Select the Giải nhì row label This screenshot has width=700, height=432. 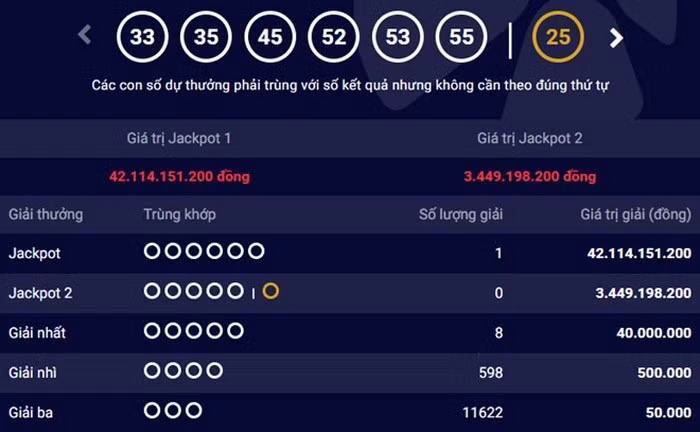[x=35, y=372]
